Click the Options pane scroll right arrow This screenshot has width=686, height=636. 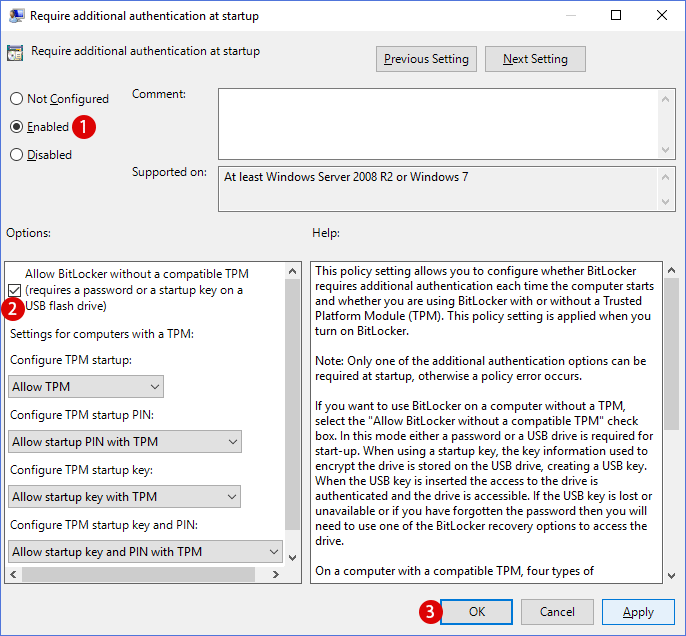point(276,574)
